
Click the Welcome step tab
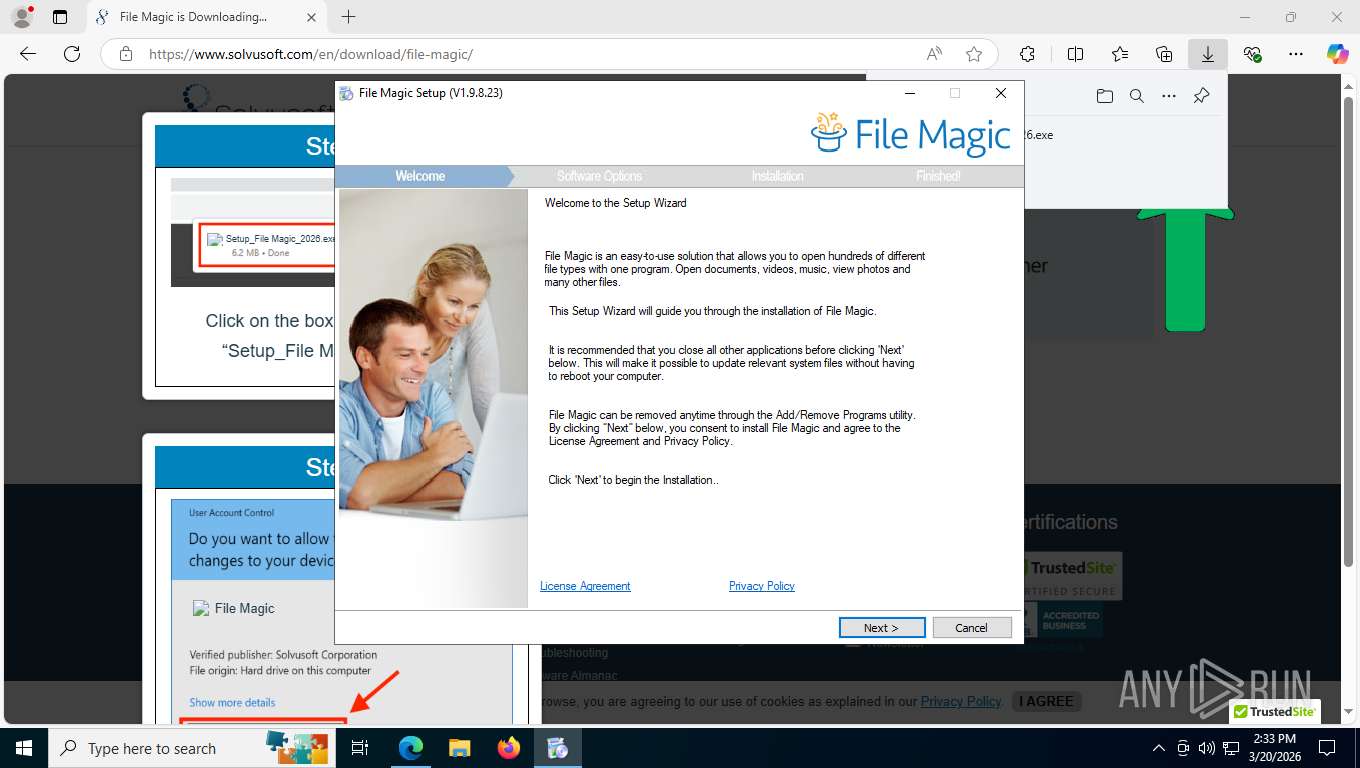click(420, 176)
